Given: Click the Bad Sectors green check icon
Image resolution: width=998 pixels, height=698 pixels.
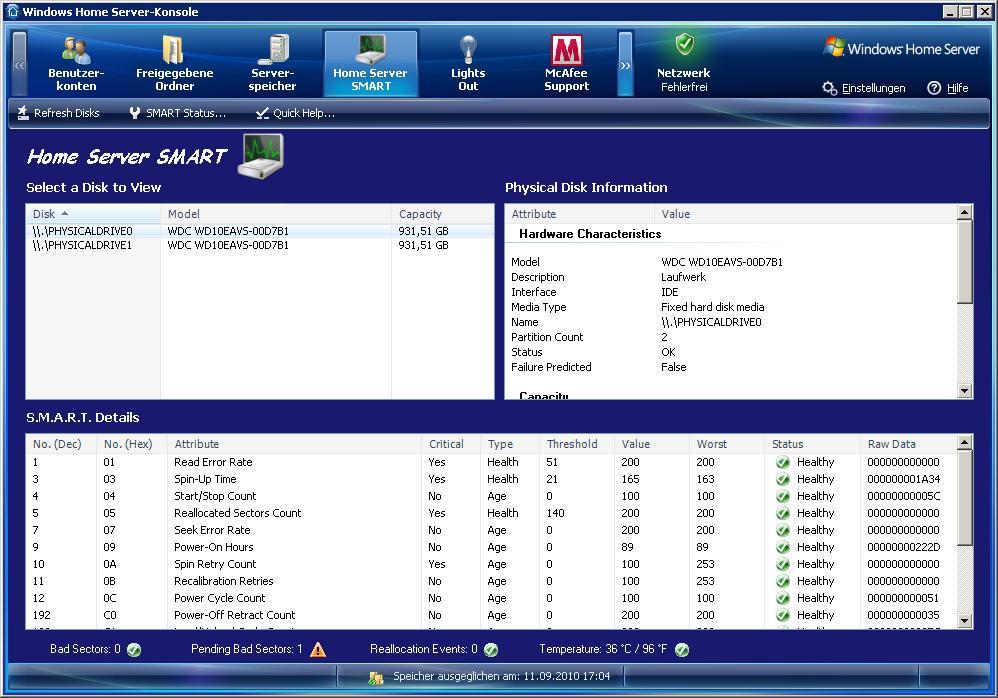Looking at the screenshot, I should tap(134, 650).
